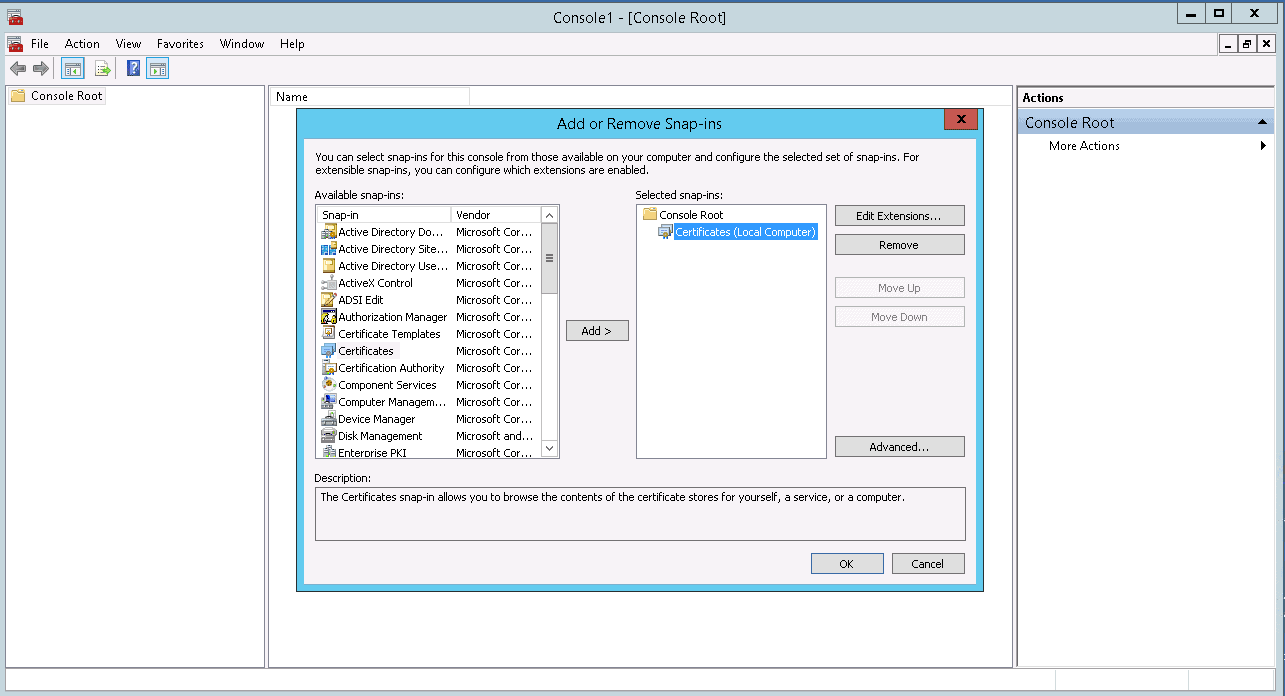Click the Authorization Manager snap-in icon
The image size is (1285, 696).
coord(329,317)
